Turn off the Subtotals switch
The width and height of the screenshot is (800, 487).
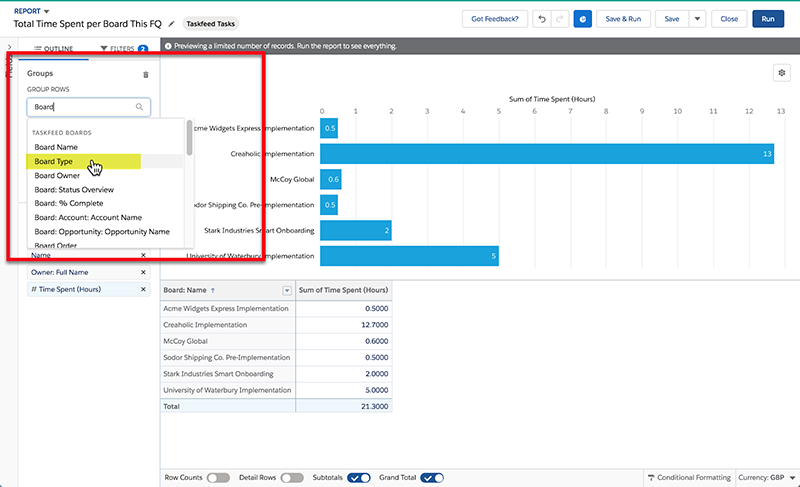[358, 478]
